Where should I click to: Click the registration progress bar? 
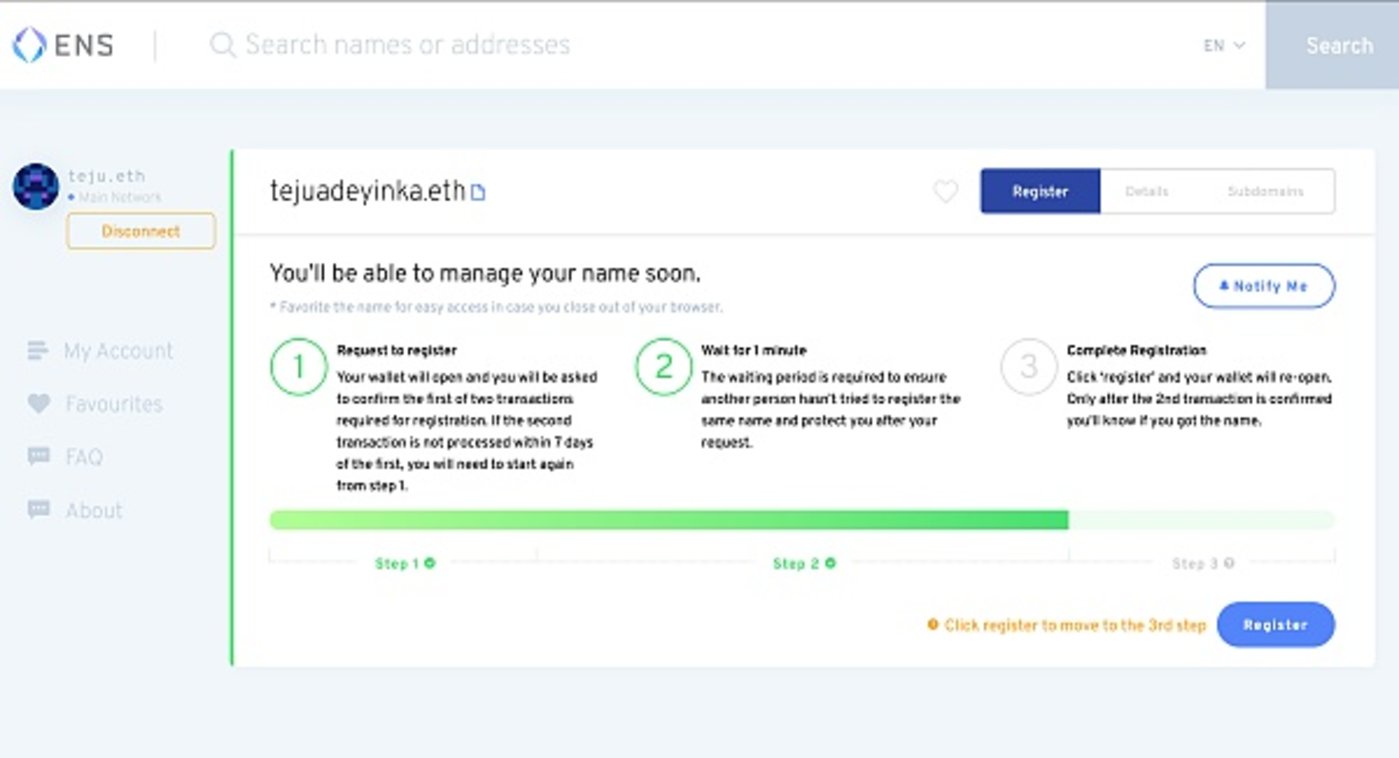pos(802,520)
